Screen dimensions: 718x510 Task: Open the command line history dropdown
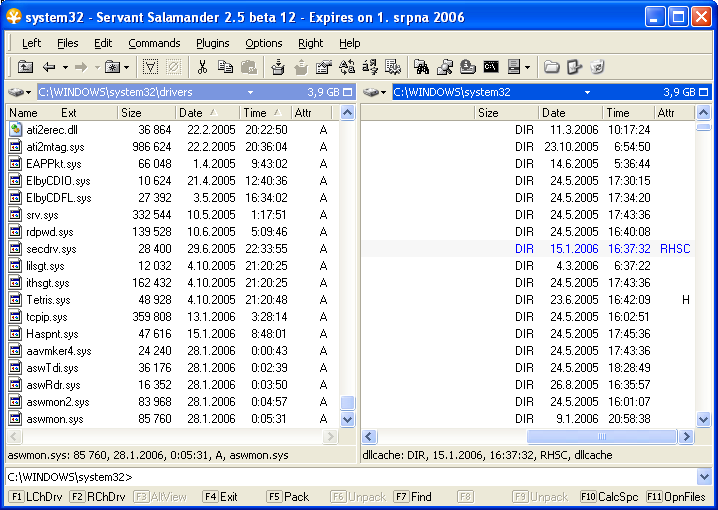(x=704, y=477)
